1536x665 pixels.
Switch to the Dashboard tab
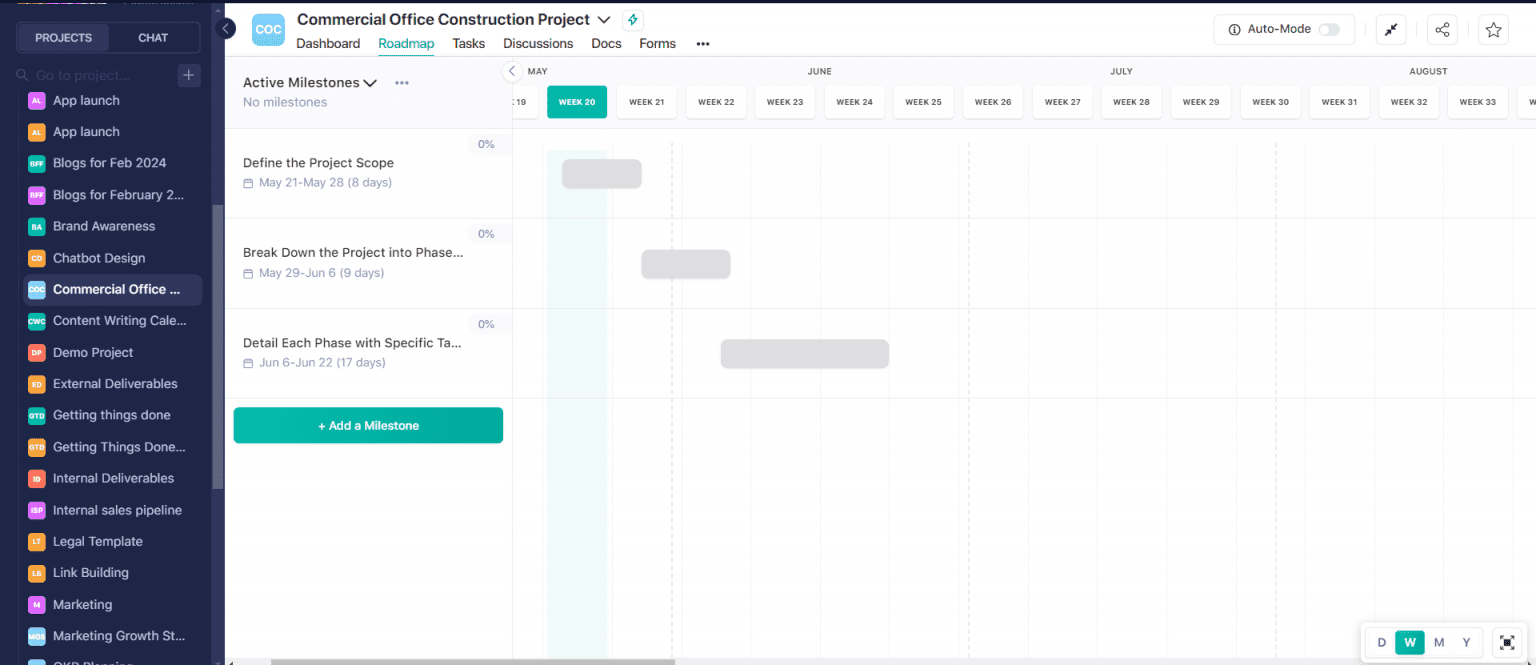pyautogui.click(x=328, y=43)
